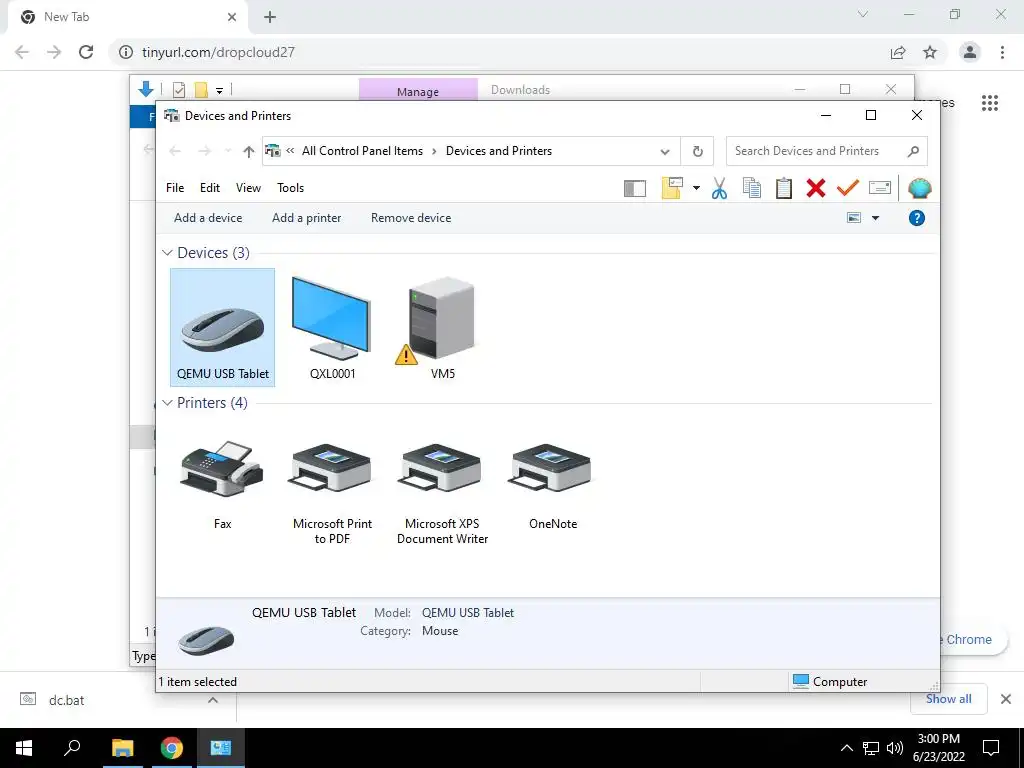The image size is (1024, 768).
Task: Select the New Tab browser tab
Action: (127, 17)
